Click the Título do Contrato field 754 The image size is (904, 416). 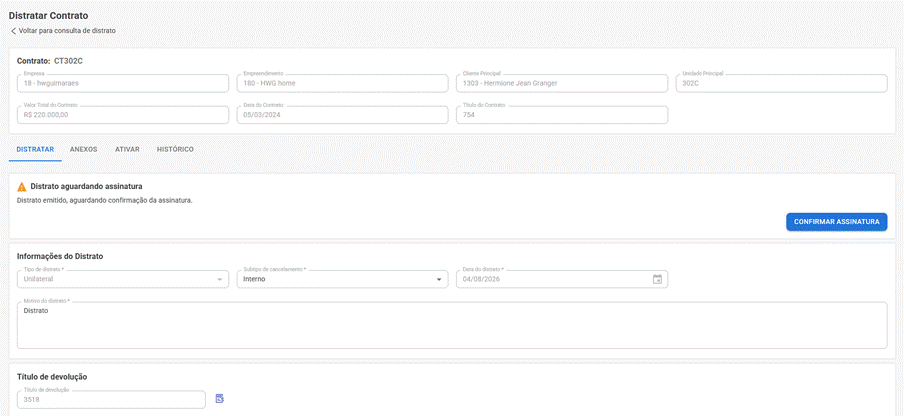[x=562, y=115]
